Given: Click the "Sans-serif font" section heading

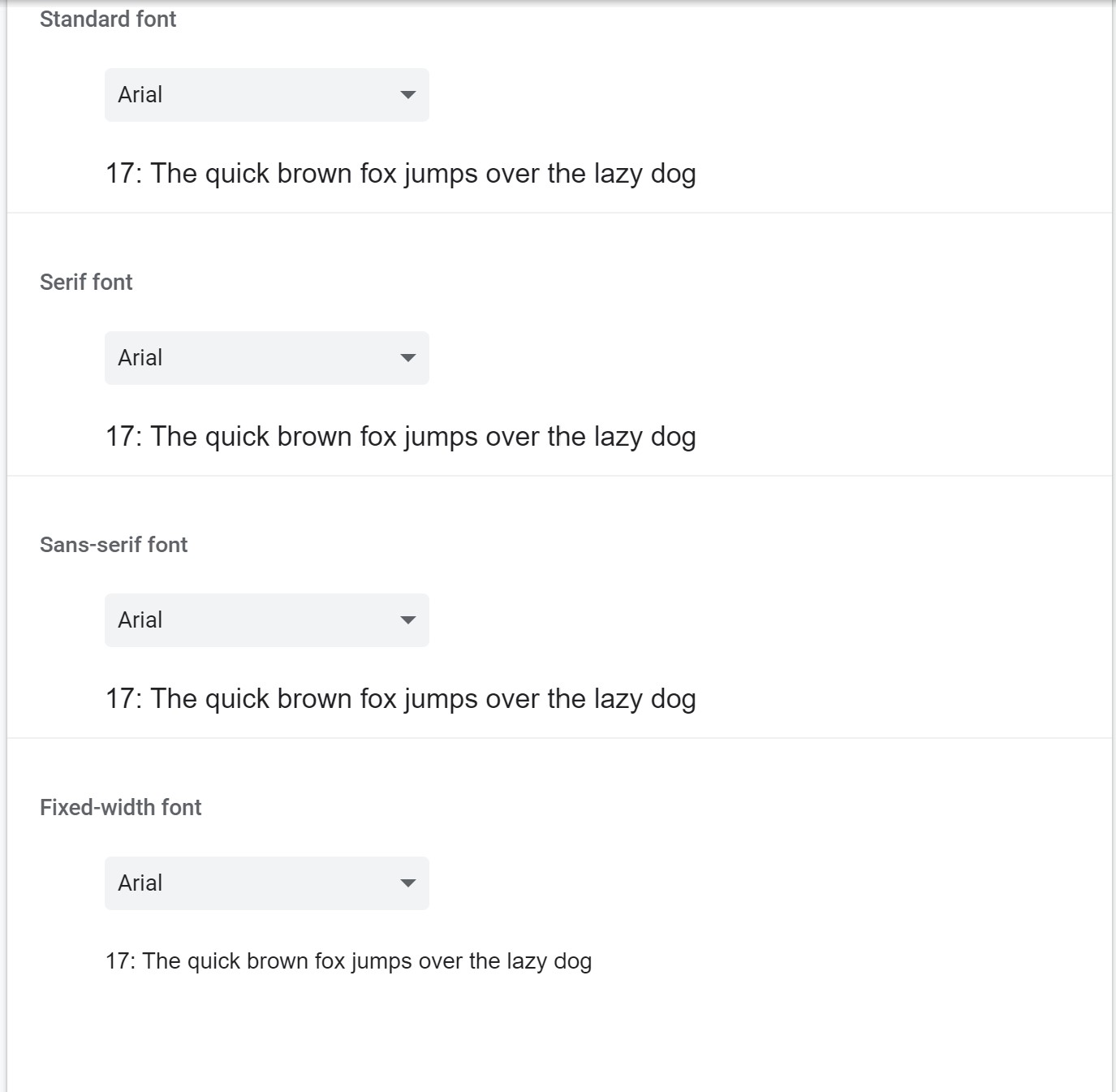Looking at the screenshot, I should [x=114, y=545].
